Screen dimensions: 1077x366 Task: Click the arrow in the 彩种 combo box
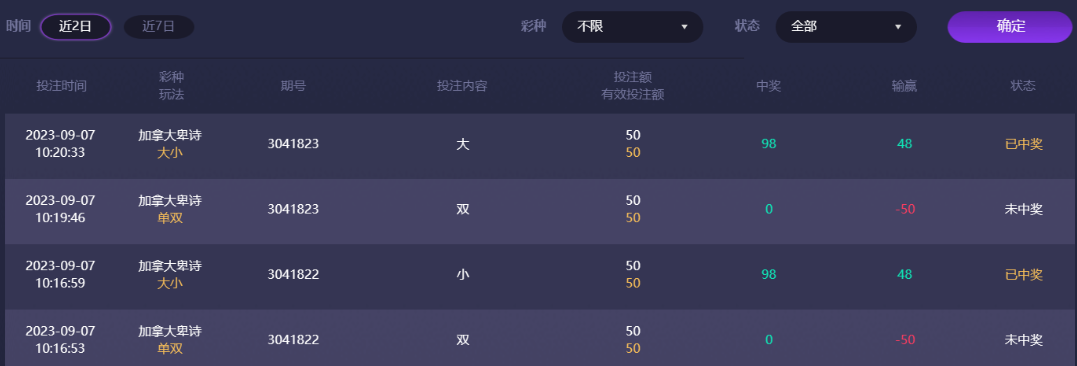point(684,27)
